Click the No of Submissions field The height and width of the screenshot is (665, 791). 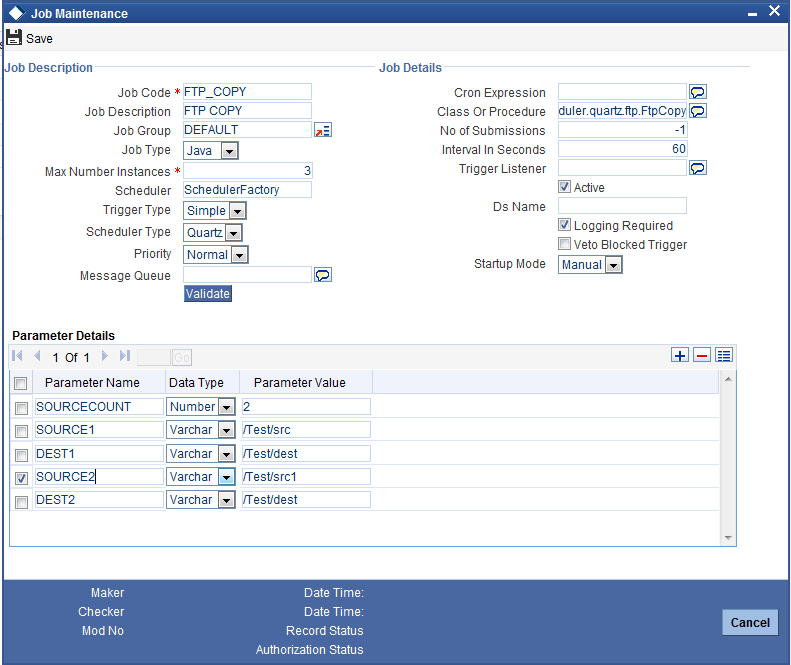(x=623, y=130)
